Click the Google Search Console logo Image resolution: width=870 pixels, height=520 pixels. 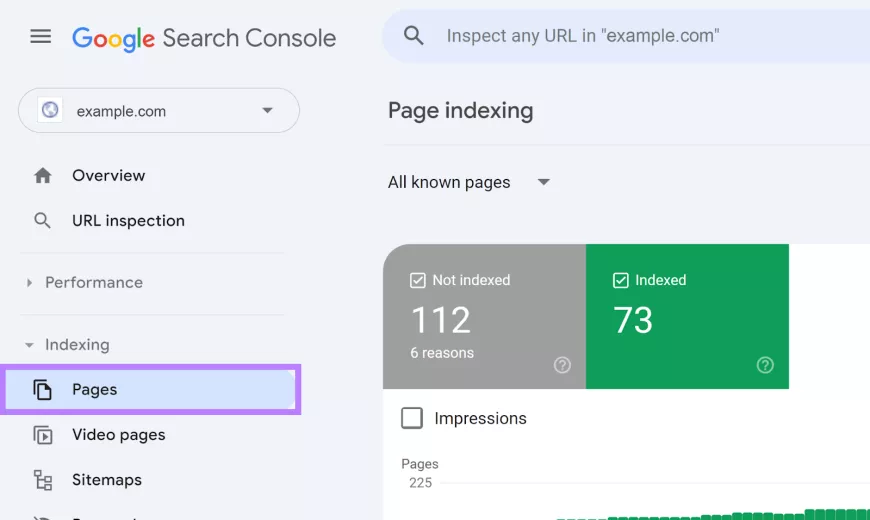(x=204, y=38)
